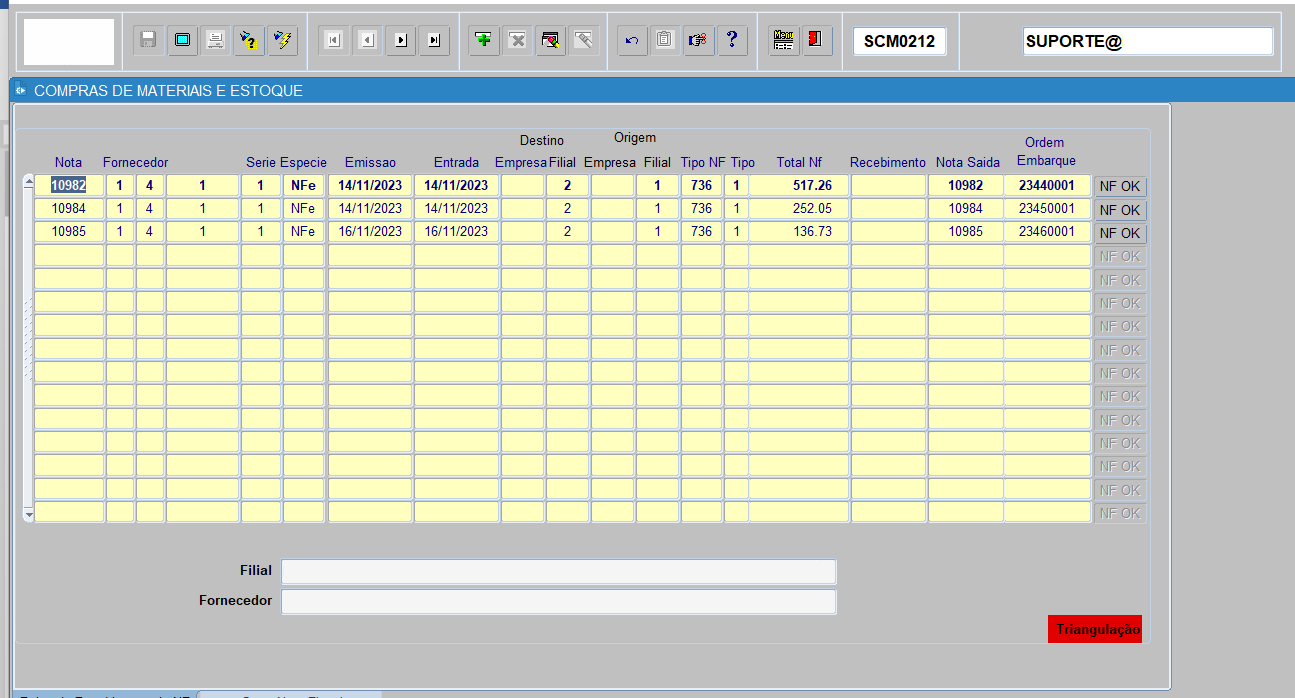Click Emissao date in row 10984
The height and width of the screenshot is (698, 1295).
tap(370, 208)
